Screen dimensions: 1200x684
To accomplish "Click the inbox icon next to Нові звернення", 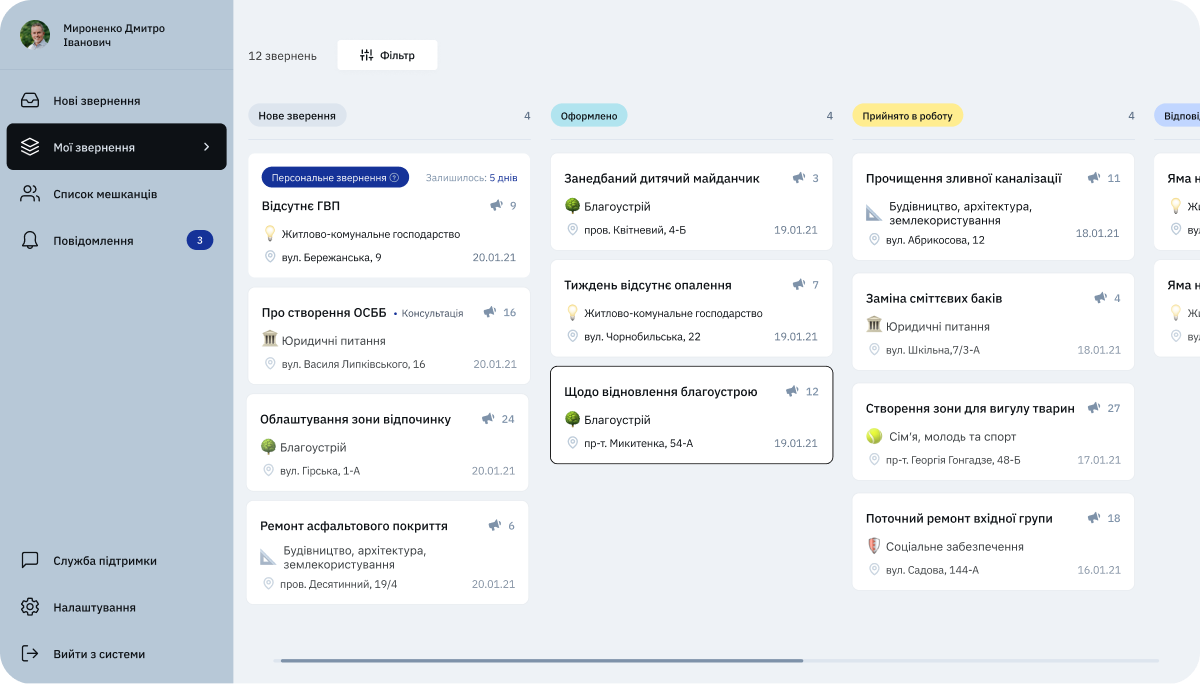I will coord(30,100).
